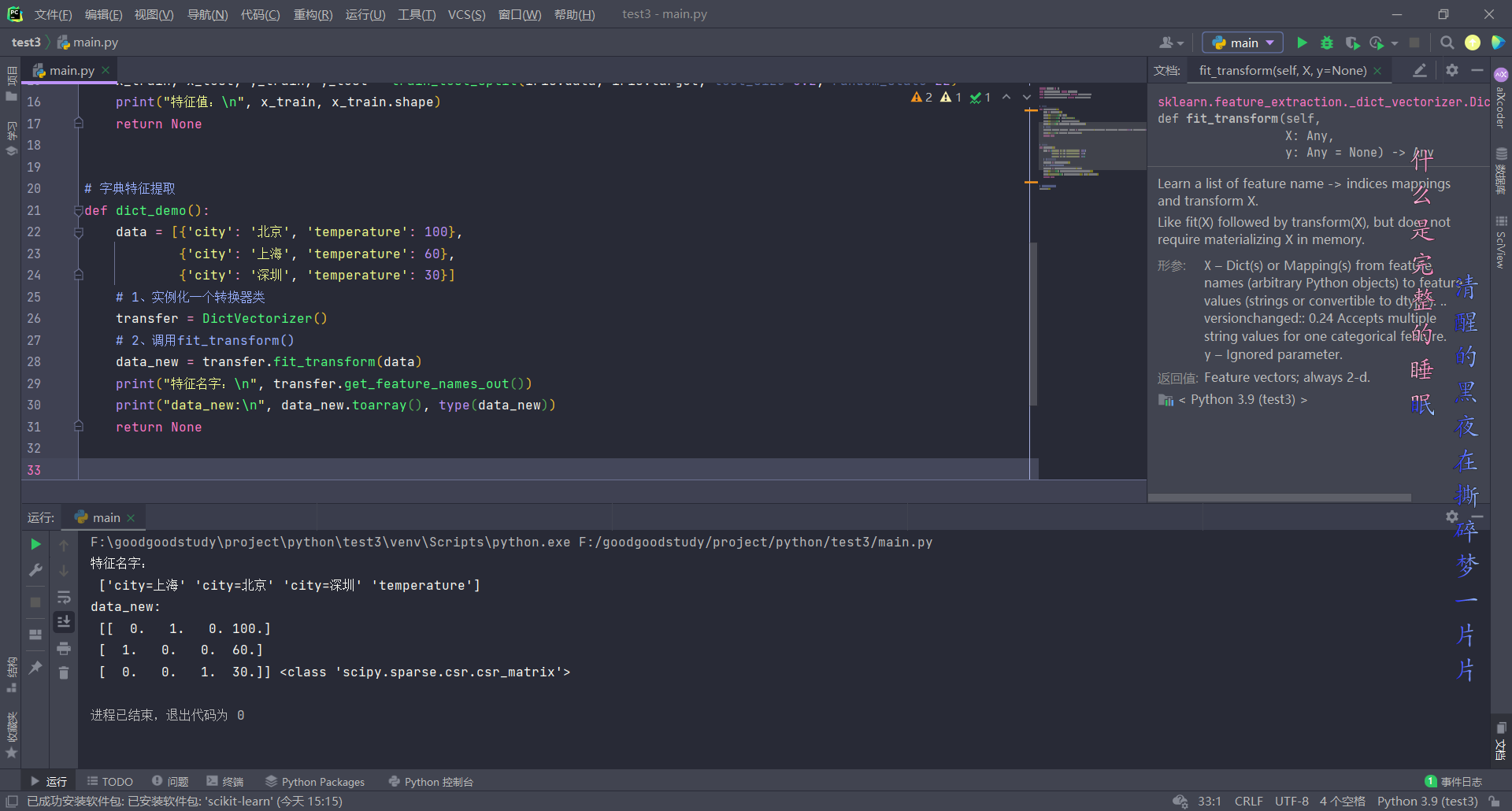Open the 事件日志 event log
The height and width of the screenshot is (811, 1512).
[x=1454, y=782]
